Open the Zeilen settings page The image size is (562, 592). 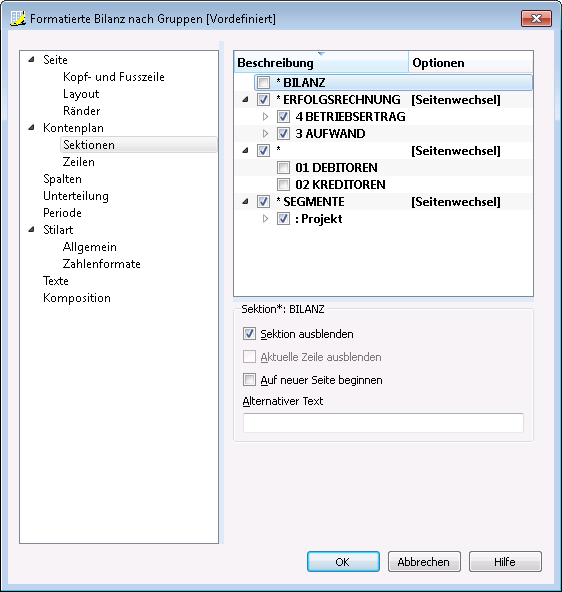[x=79, y=162]
